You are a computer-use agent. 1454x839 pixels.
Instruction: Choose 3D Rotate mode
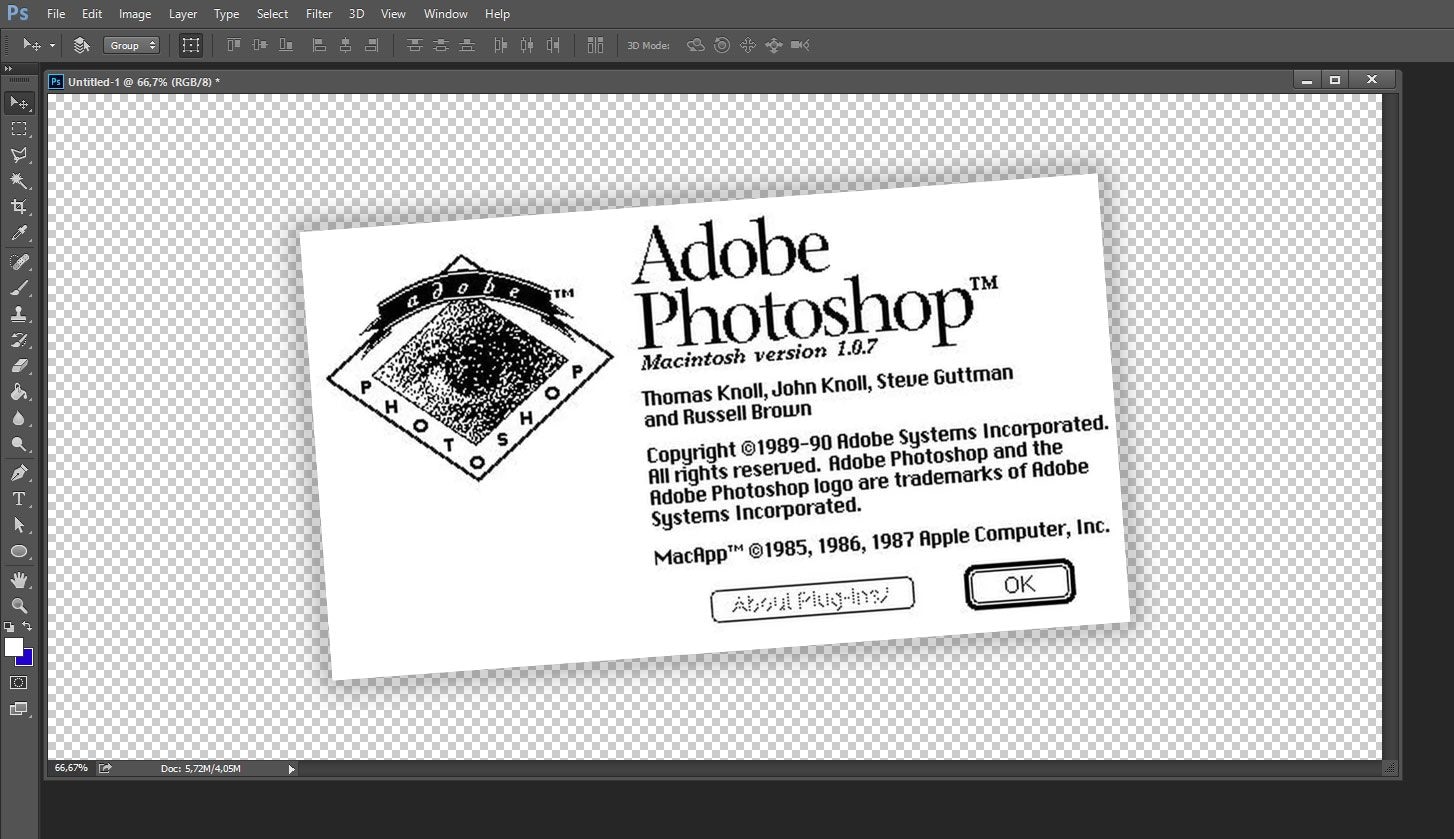(x=696, y=45)
